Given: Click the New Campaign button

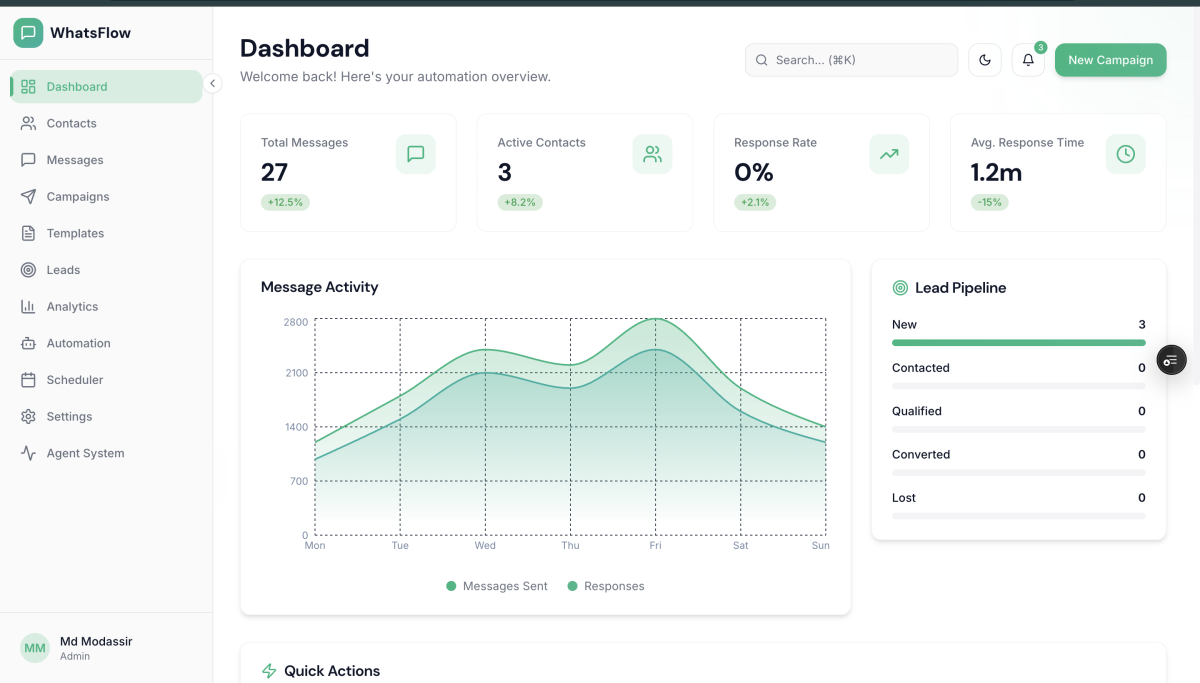Looking at the screenshot, I should pyautogui.click(x=1110, y=60).
